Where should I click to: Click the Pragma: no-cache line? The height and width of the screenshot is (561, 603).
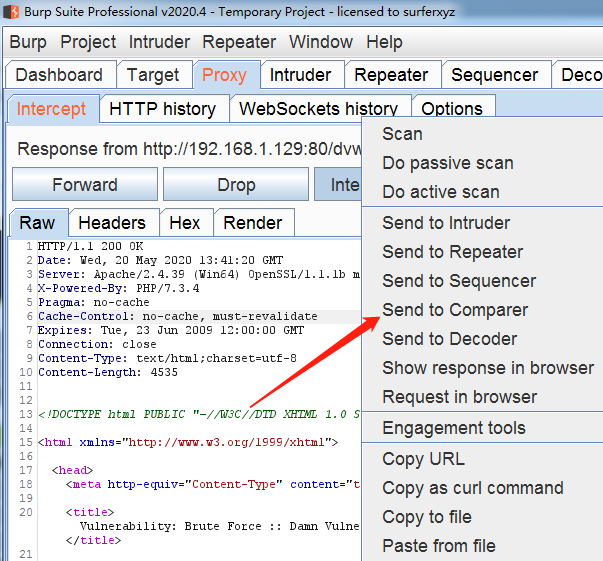(93, 302)
